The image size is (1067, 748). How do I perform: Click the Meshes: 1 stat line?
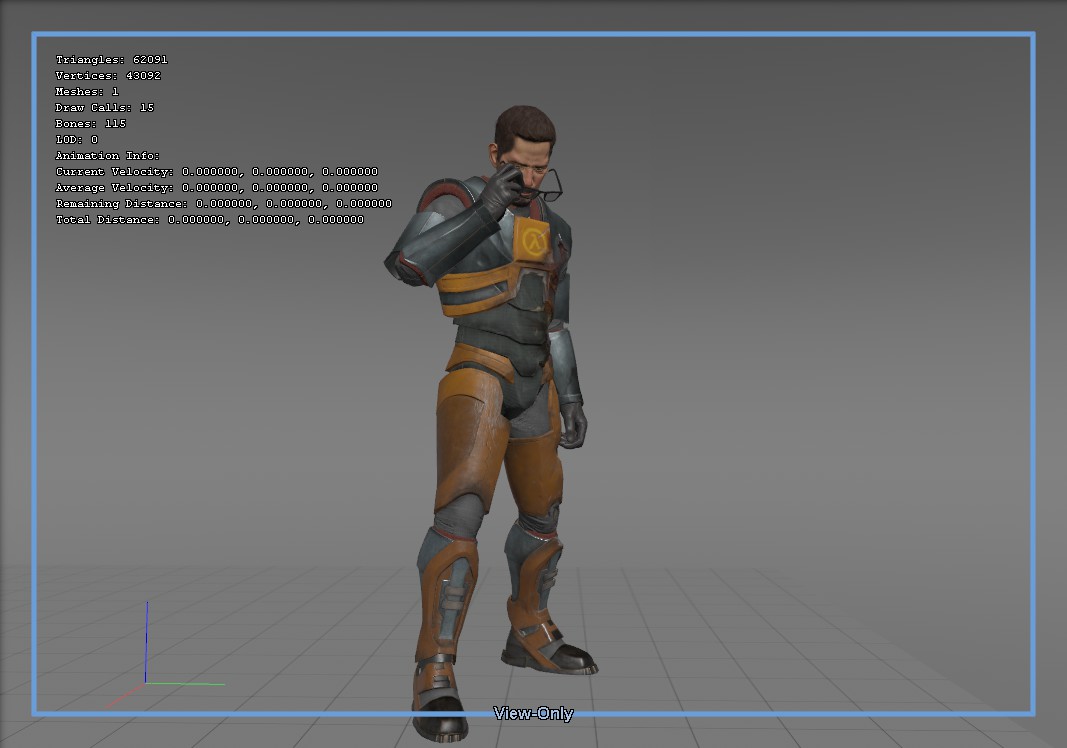pyautogui.click(x=87, y=92)
